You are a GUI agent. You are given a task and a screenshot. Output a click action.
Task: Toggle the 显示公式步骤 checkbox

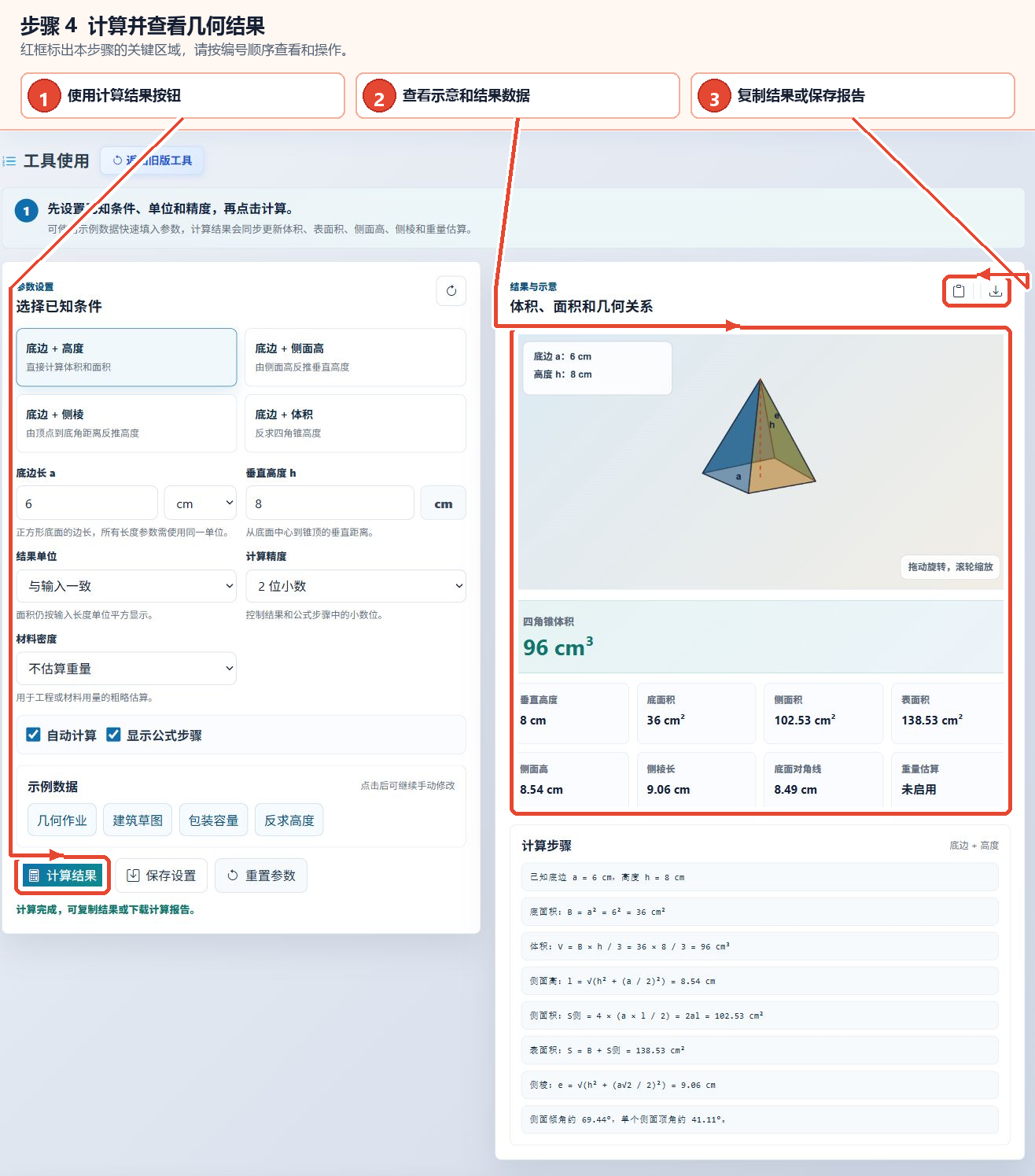[113, 735]
